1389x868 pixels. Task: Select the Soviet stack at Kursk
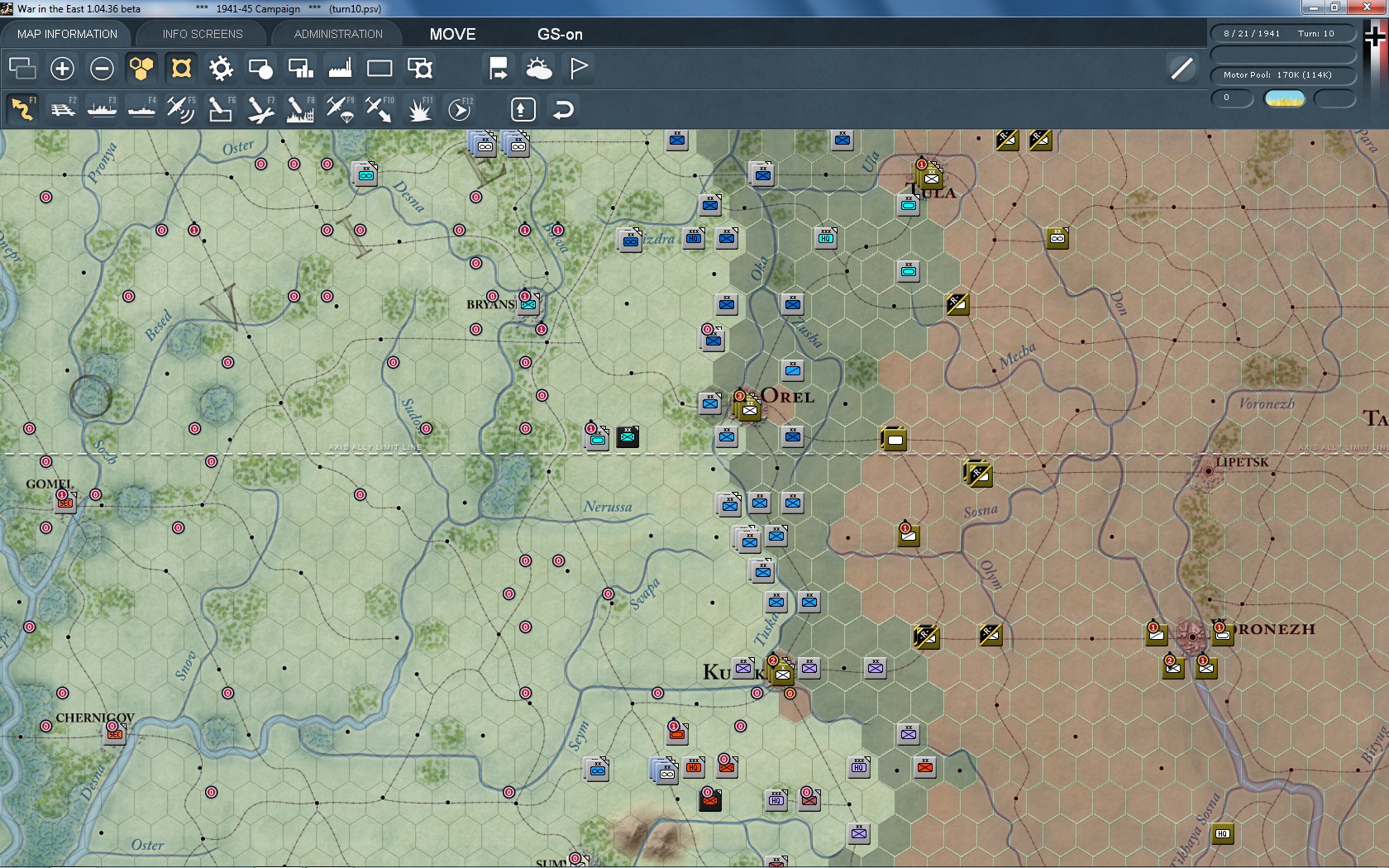[x=781, y=671]
